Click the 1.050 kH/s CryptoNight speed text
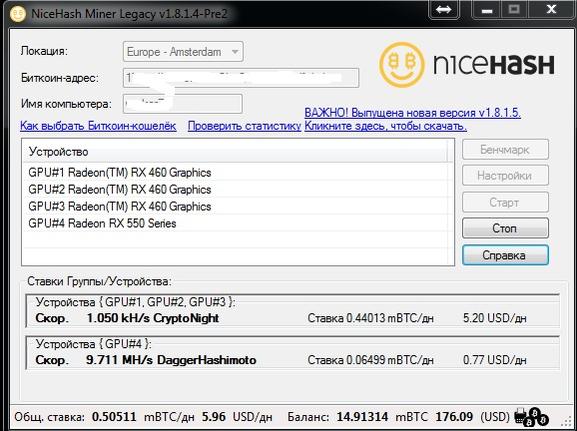Image resolution: width=577 pixels, height=431 pixels. coord(153,318)
